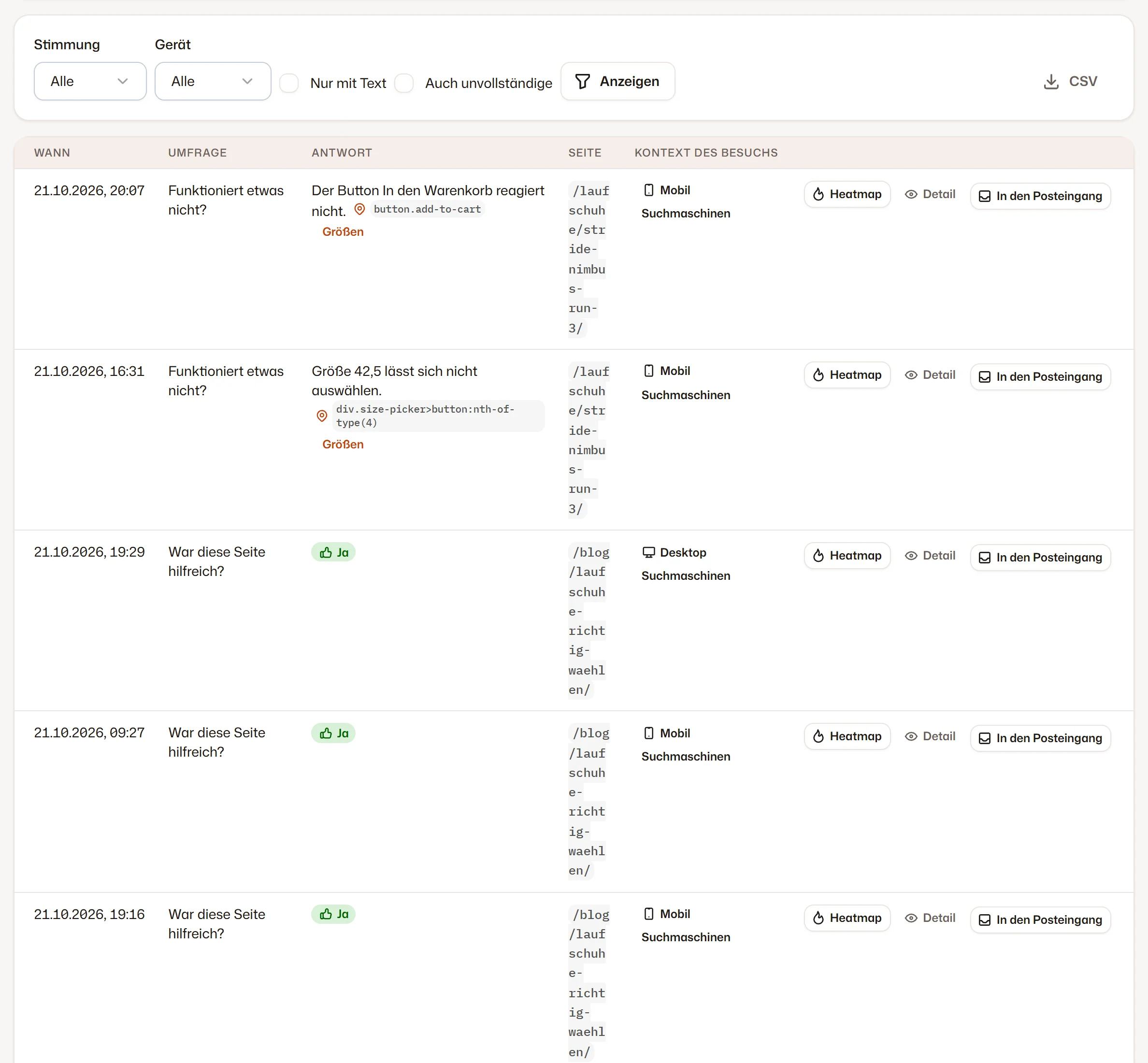Open the Stimmung dropdown

click(90, 81)
